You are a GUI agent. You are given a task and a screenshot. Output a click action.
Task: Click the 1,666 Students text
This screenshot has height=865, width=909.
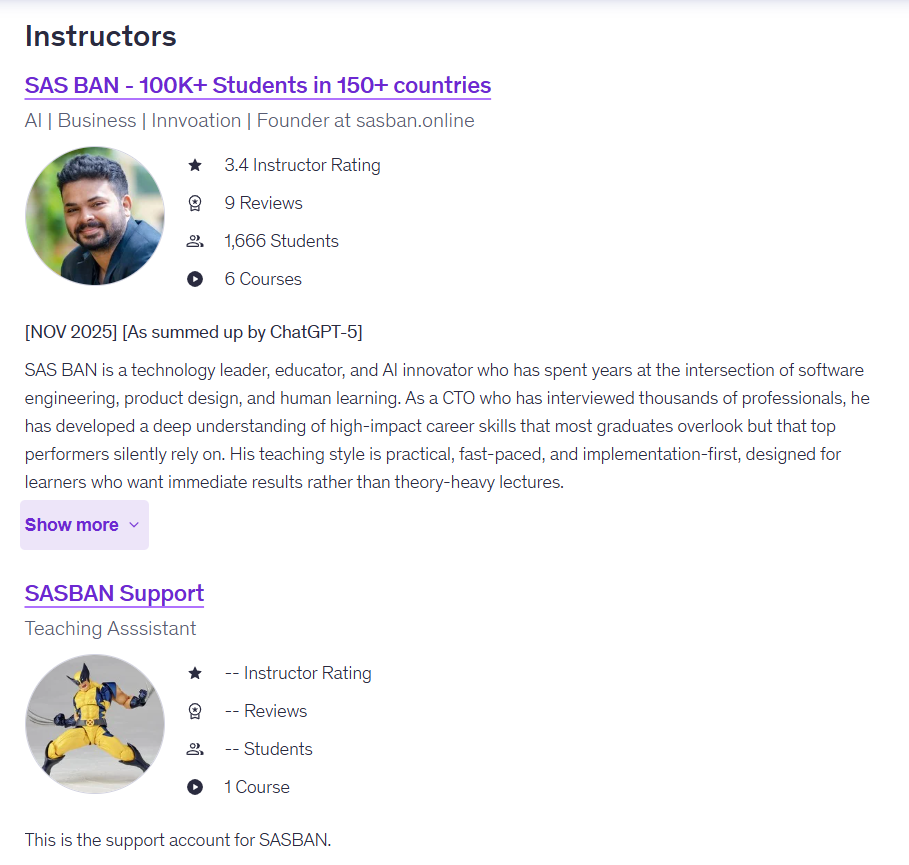tap(281, 241)
